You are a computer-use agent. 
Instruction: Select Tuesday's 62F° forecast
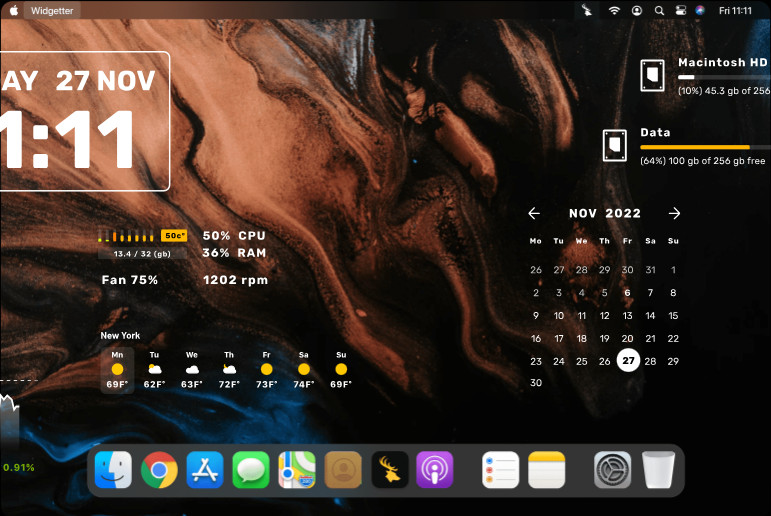[x=154, y=370]
